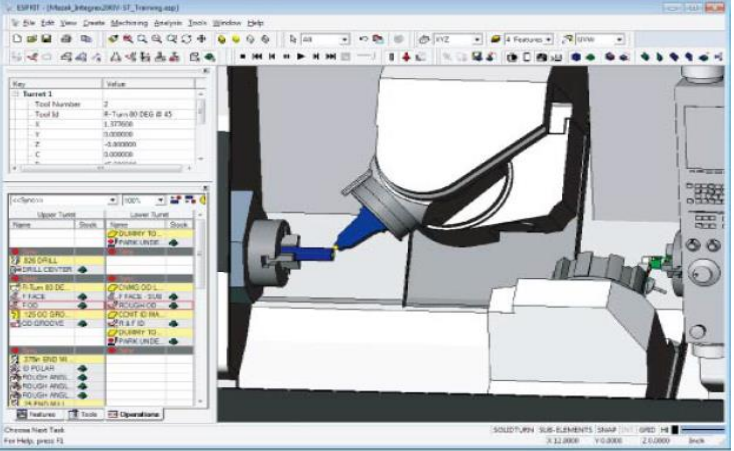Click the Open file folder icon

click(x=32, y=39)
